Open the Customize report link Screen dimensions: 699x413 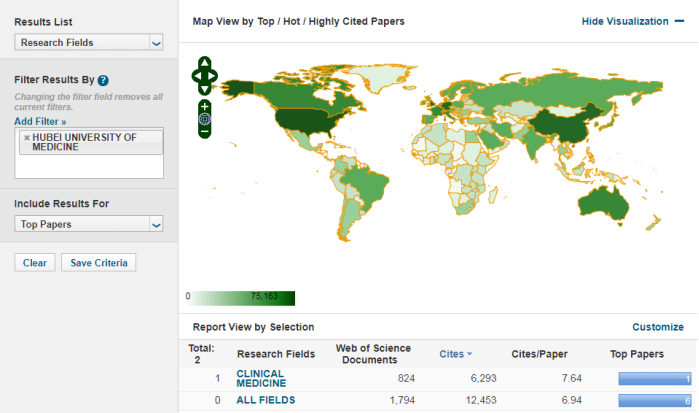pos(657,327)
